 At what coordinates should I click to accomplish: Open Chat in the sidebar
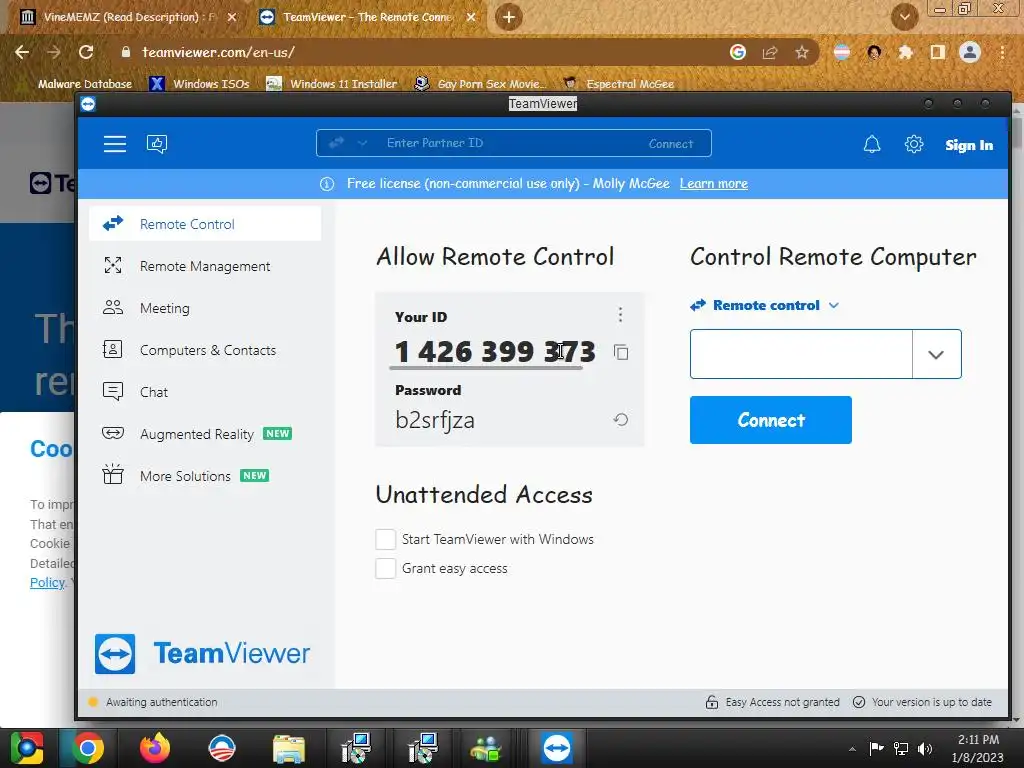click(x=205, y=392)
